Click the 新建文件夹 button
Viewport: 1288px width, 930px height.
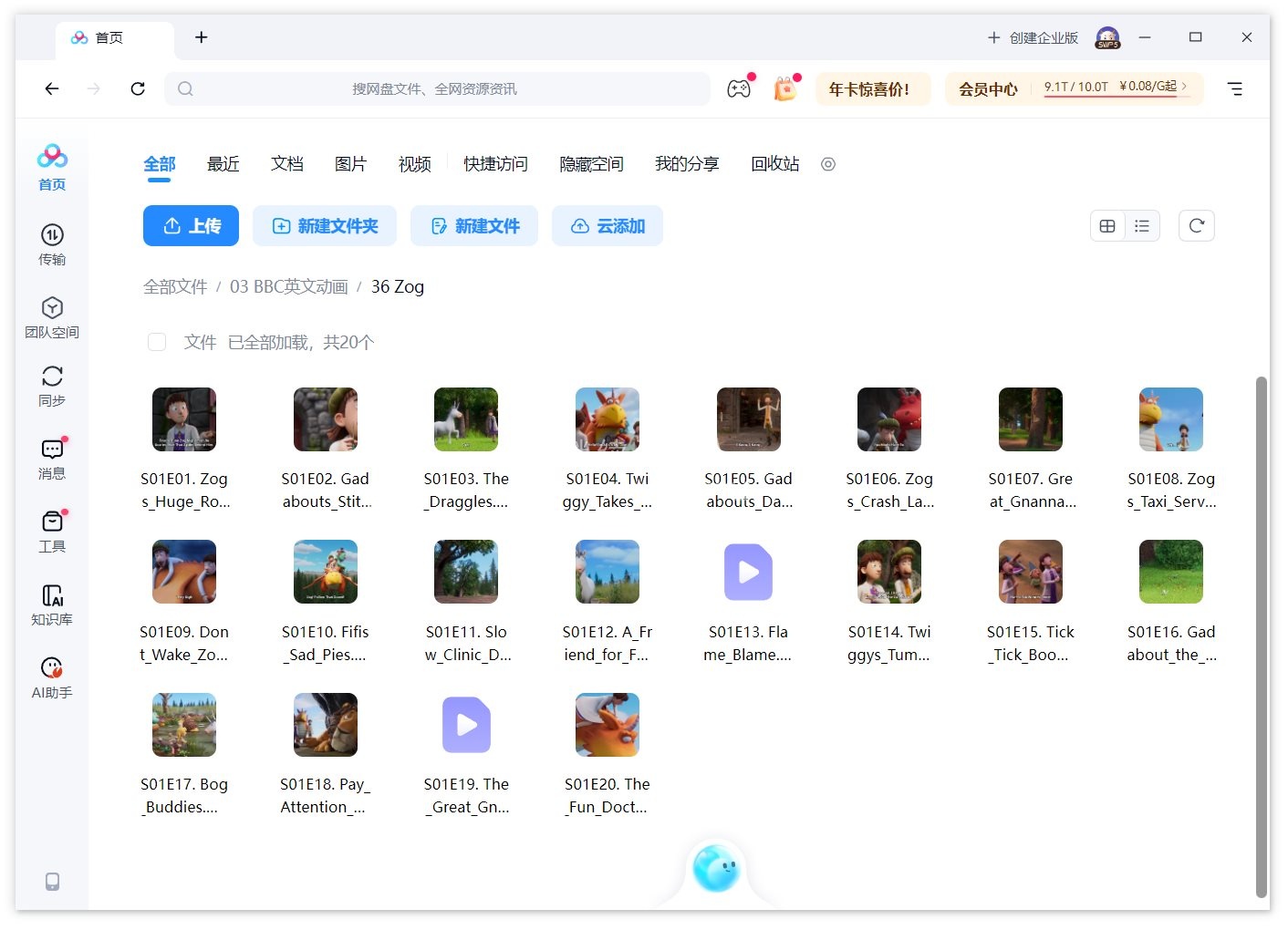click(x=325, y=226)
